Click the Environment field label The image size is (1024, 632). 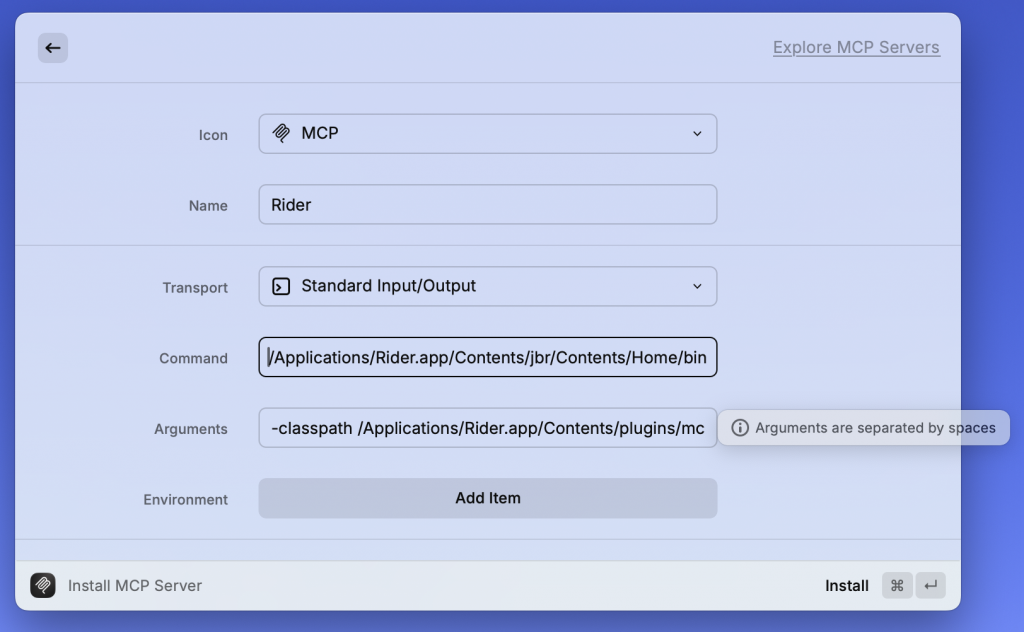[185, 499]
